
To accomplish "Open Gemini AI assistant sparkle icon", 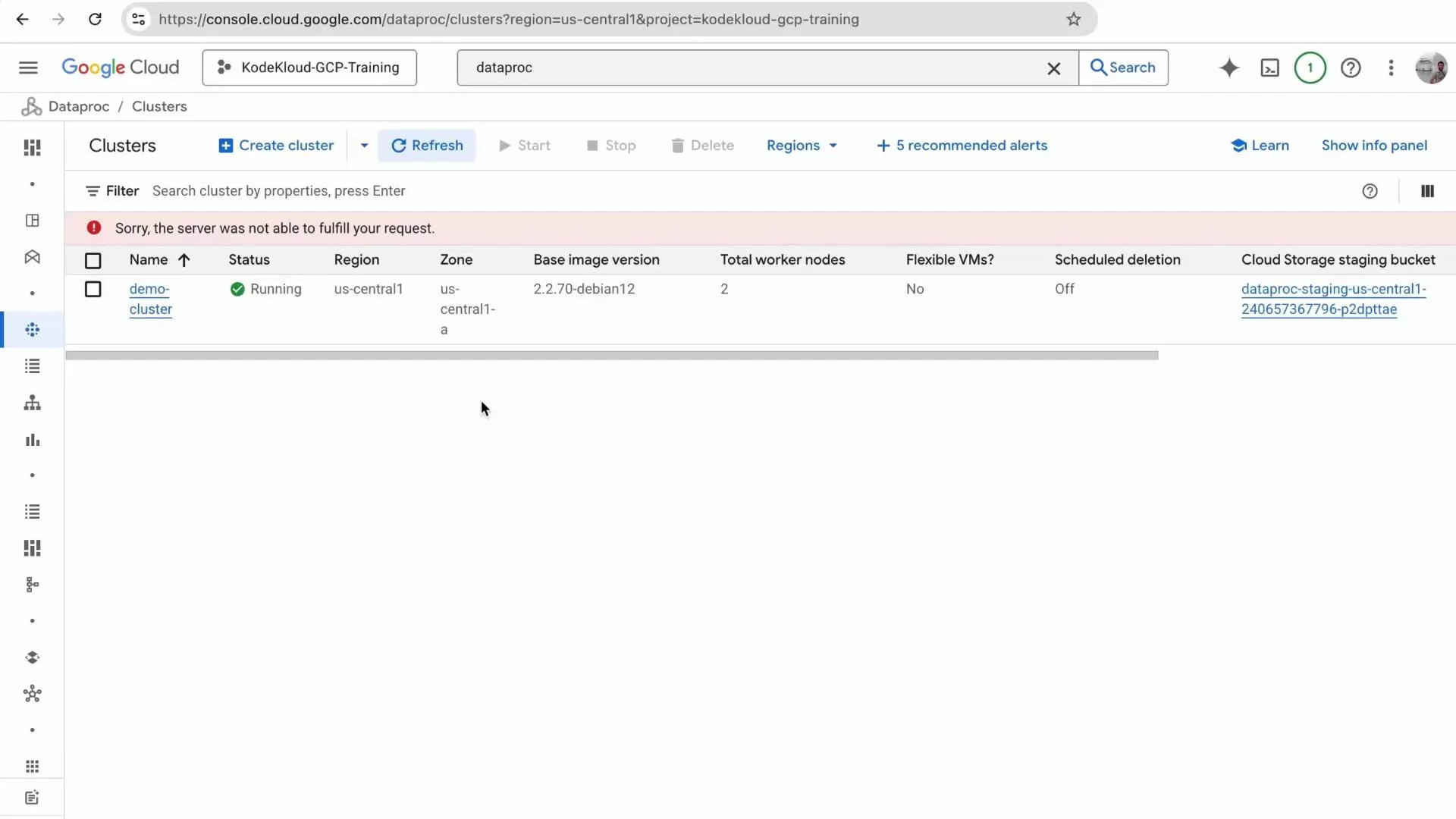I will (x=1229, y=67).
